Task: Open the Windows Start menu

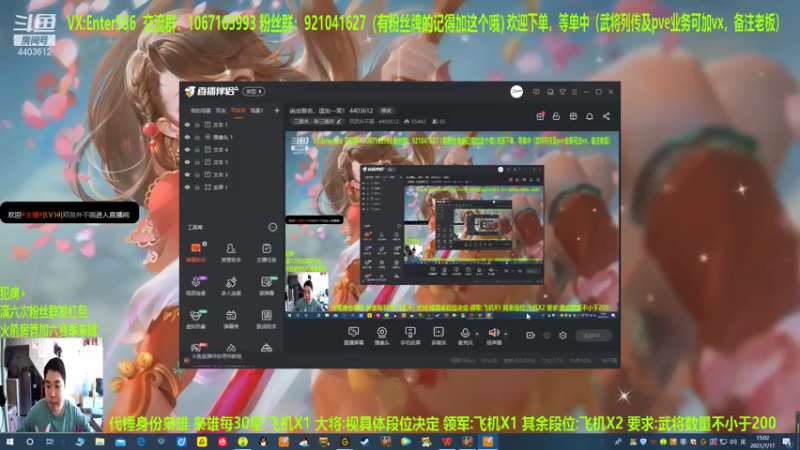Action: click(x=10, y=441)
